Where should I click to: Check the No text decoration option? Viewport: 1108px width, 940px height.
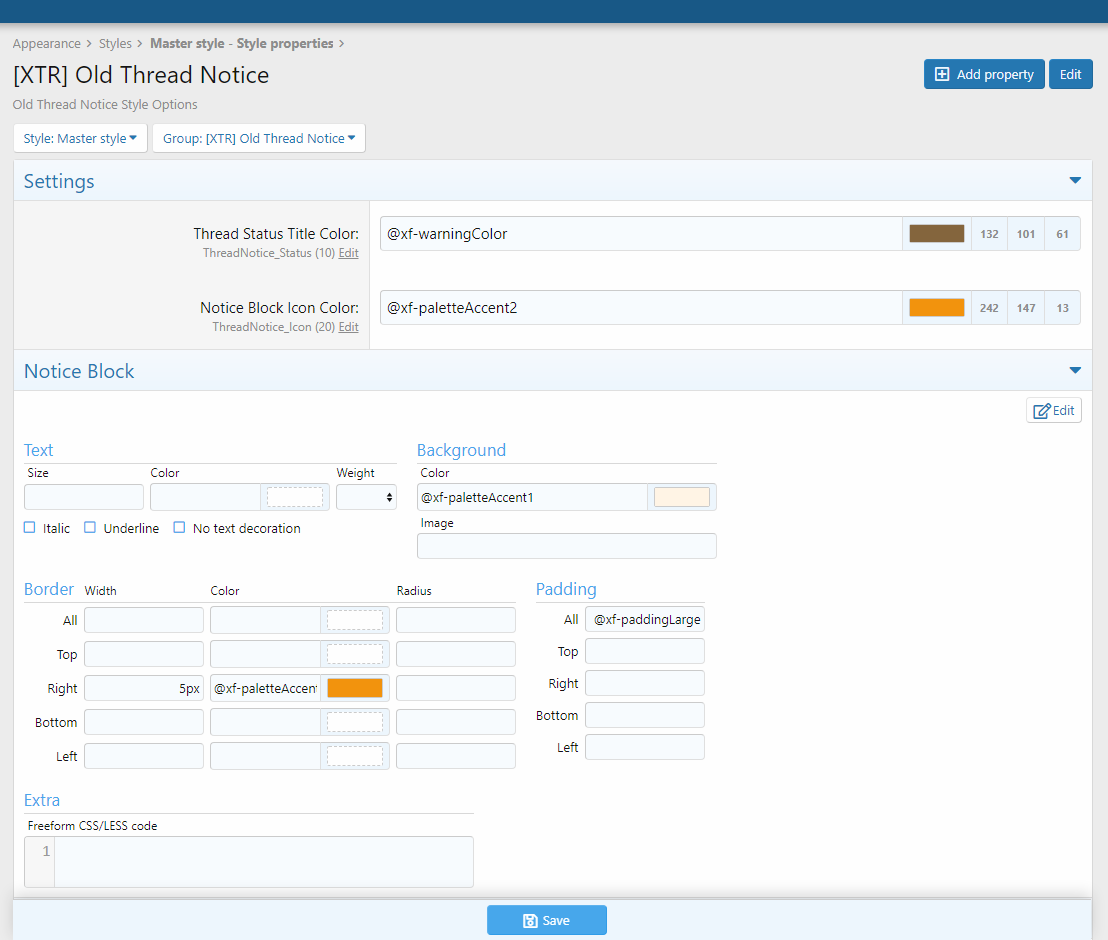pyautogui.click(x=179, y=528)
